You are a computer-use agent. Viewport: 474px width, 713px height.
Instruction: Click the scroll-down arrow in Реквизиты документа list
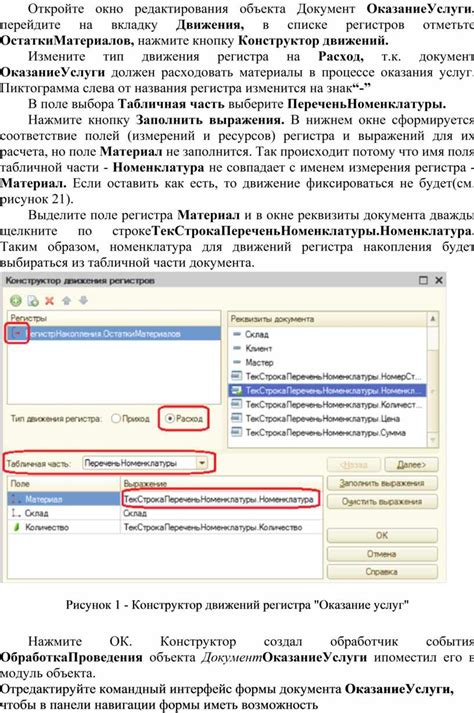433,440
